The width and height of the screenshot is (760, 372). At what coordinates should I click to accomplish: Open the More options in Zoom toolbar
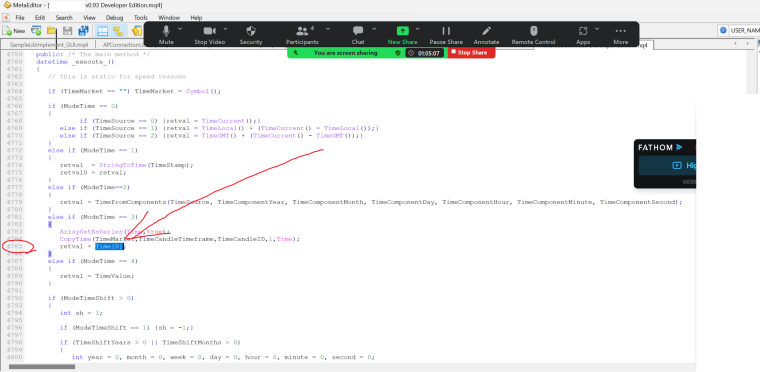coord(620,34)
